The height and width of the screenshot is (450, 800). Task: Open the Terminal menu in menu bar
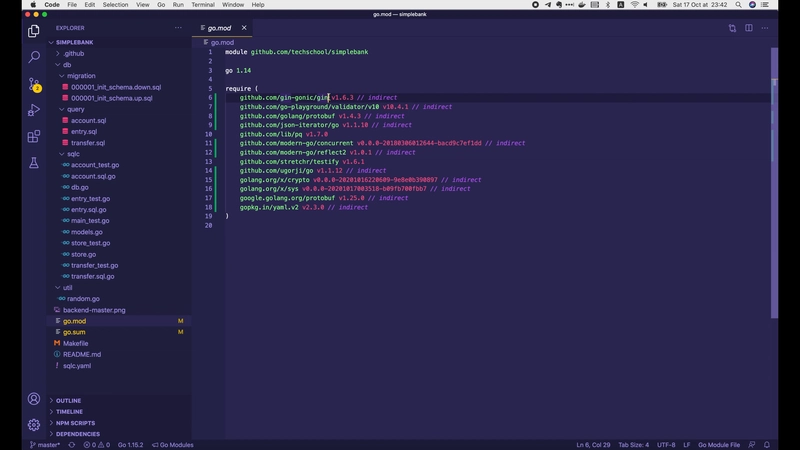pyautogui.click(x=204, y=5)
